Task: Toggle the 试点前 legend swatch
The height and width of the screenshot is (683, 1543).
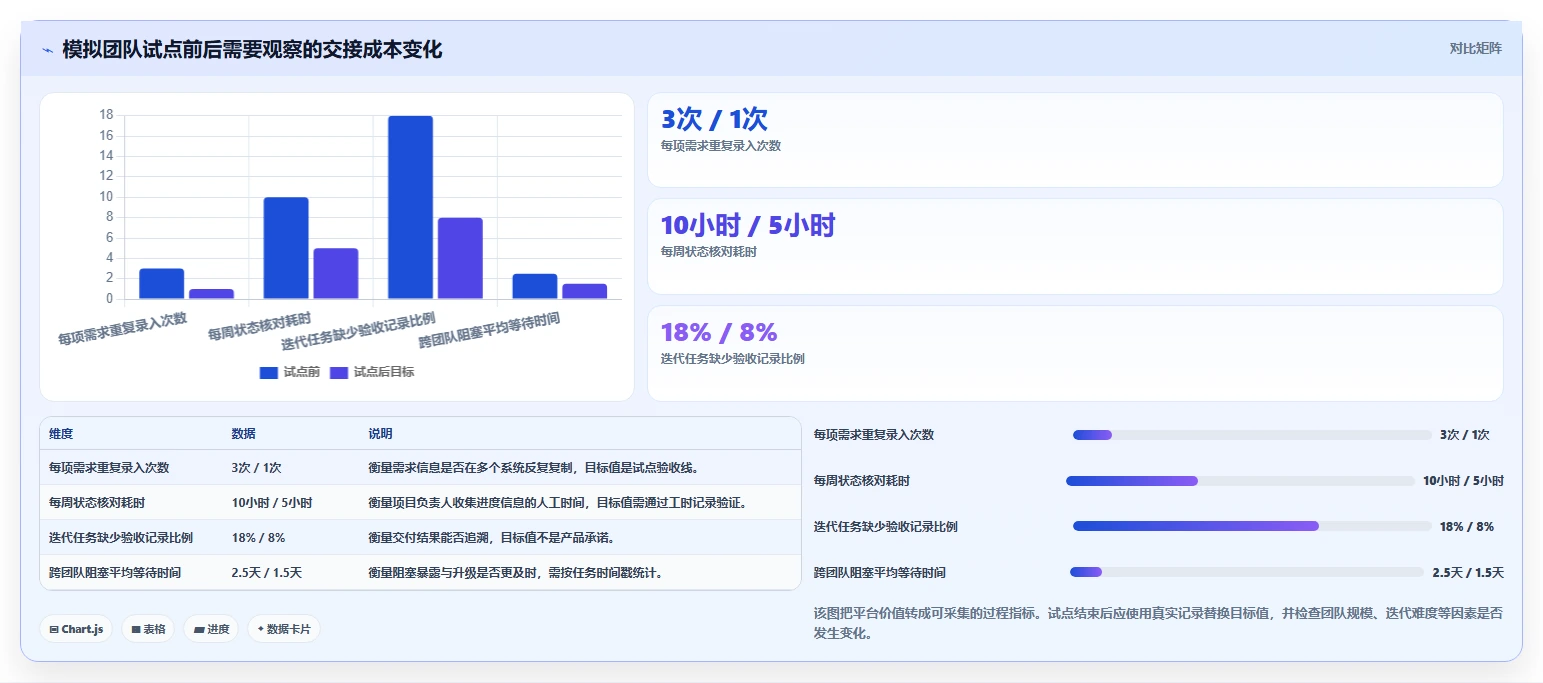Action: pyautogui.click(x=268, y=372)
